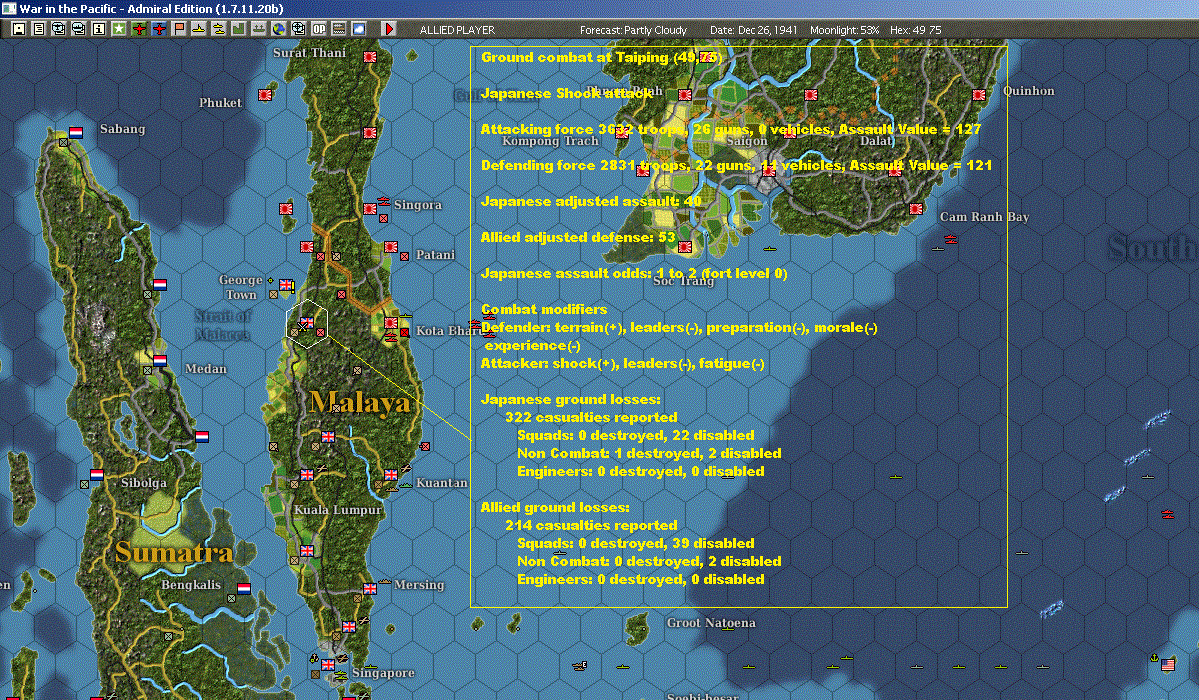Viewport: 1199px width, 700px height.
Task: Click the single yellow ship toolbar icon
Action: point(199,29)
